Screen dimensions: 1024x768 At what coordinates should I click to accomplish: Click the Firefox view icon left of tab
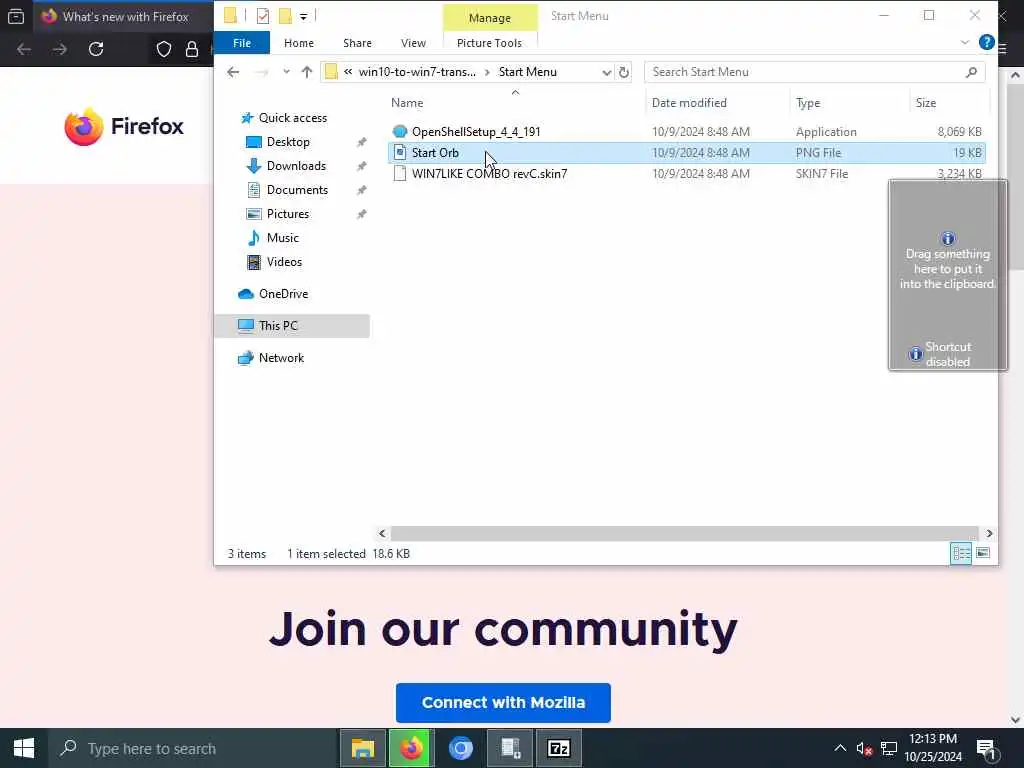[16, 17]
